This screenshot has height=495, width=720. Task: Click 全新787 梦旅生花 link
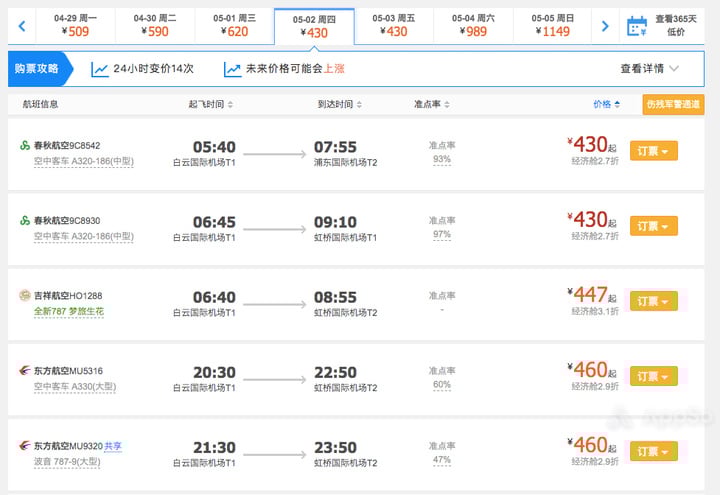tap(69, 311)
